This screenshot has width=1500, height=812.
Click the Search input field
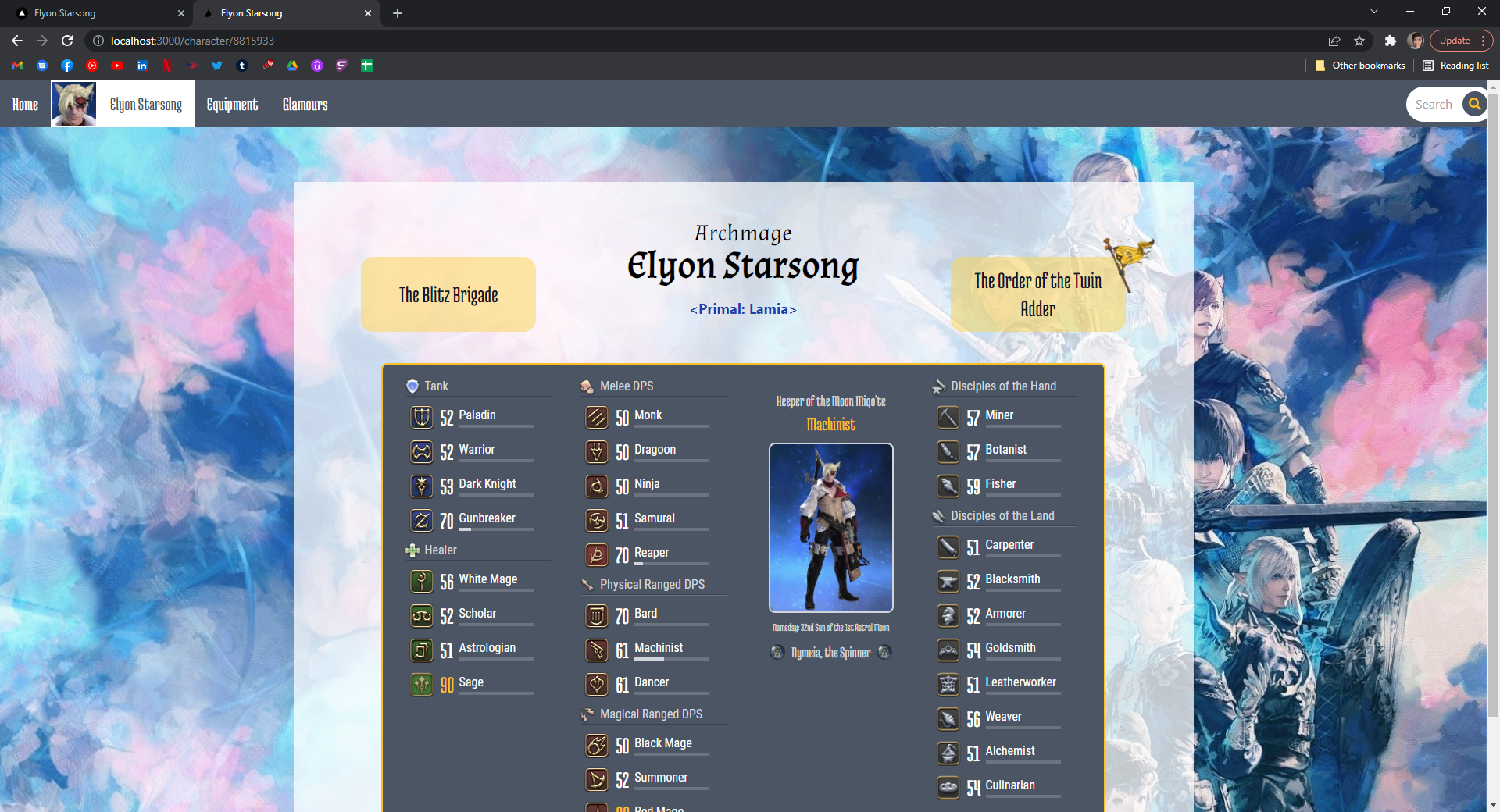click(x=1434, y=105)
